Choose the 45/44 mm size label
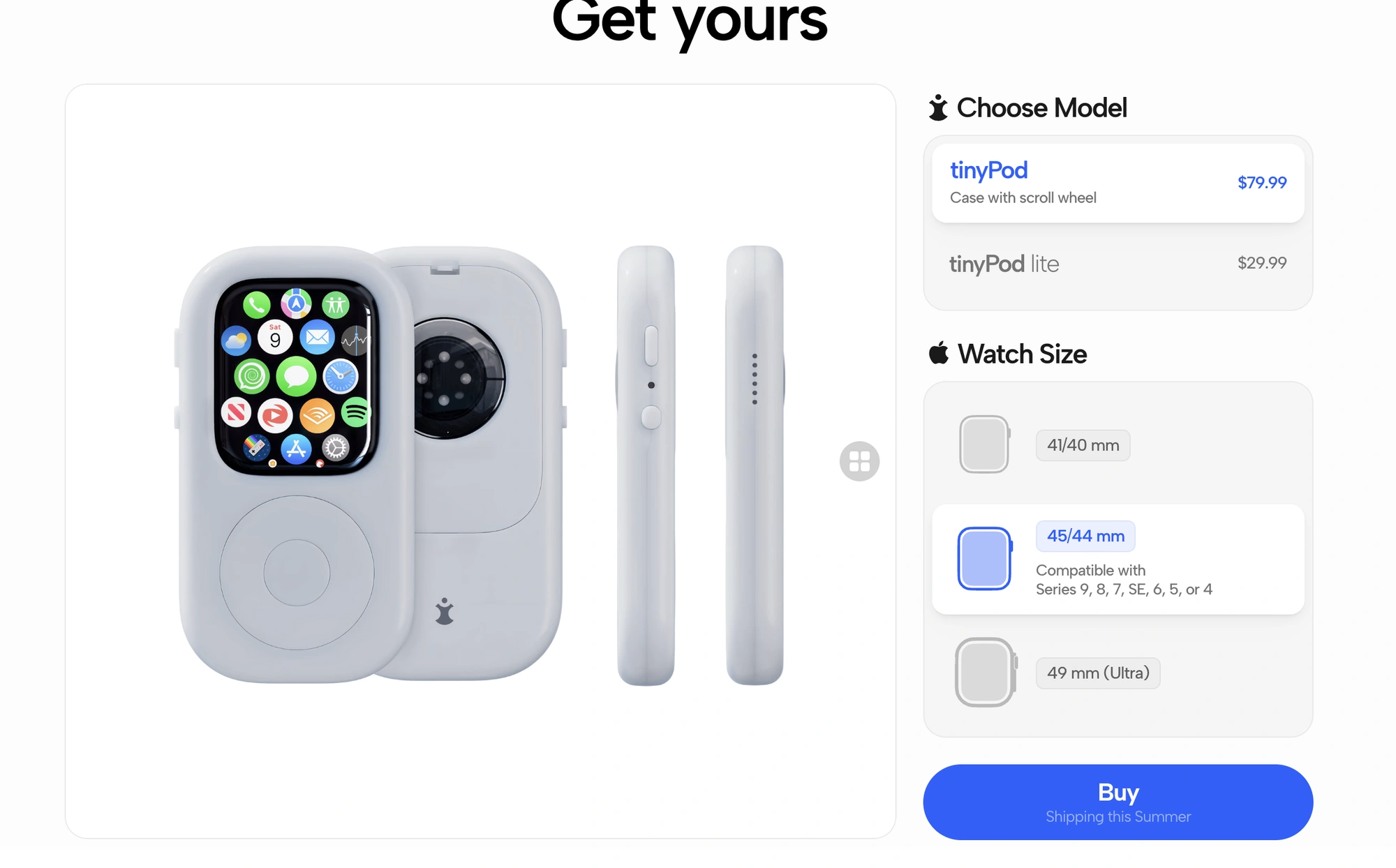Viewport: 1396px width, 868px height. (1085, 536)
